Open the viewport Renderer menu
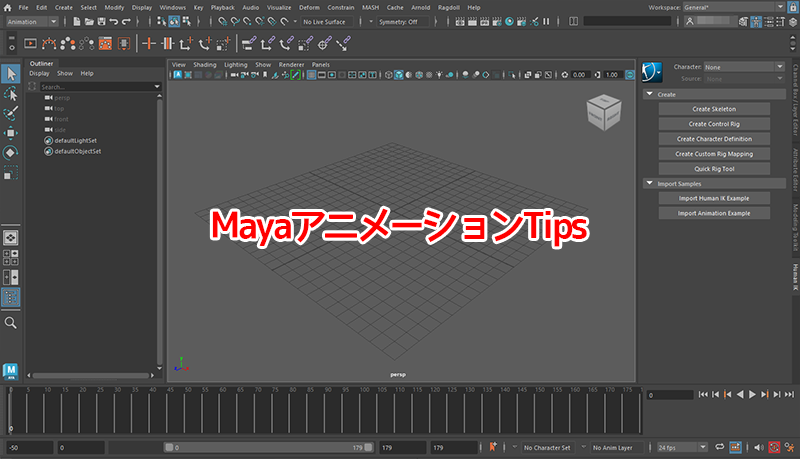The image size is (800, 459). pyautogui.click(x=291, y=65)
